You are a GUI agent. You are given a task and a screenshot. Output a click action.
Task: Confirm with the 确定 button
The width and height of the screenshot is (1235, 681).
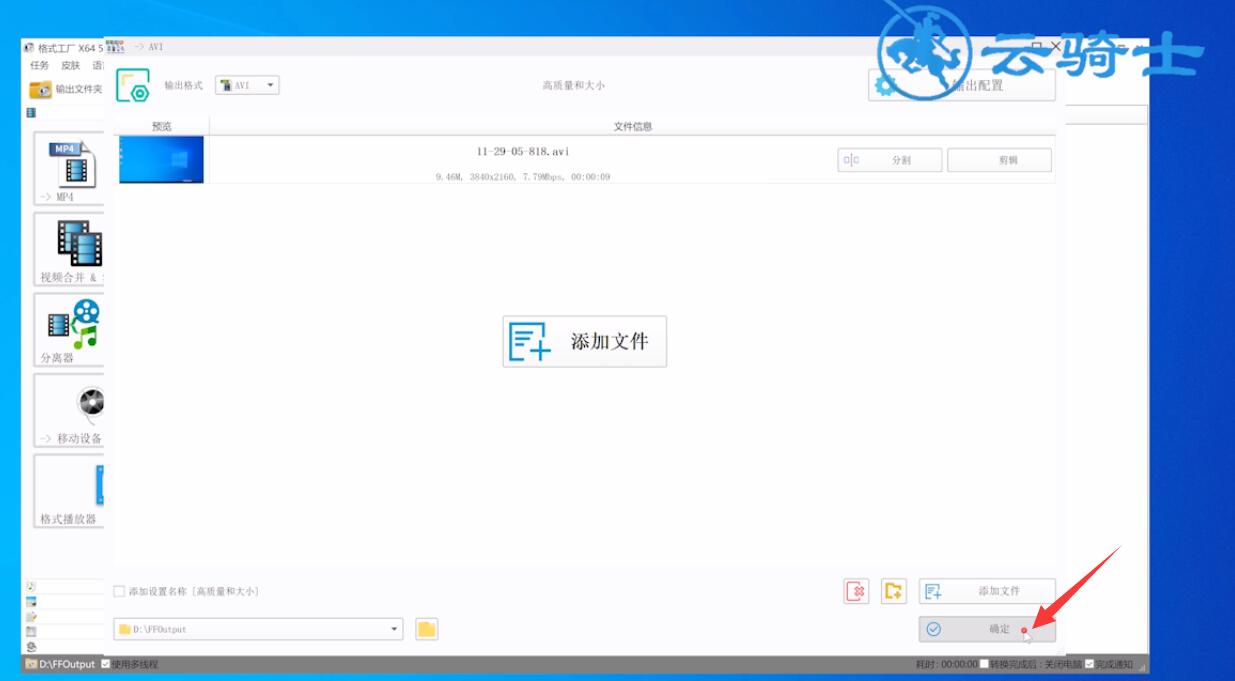pyautogui.click(x=987, y=629)
